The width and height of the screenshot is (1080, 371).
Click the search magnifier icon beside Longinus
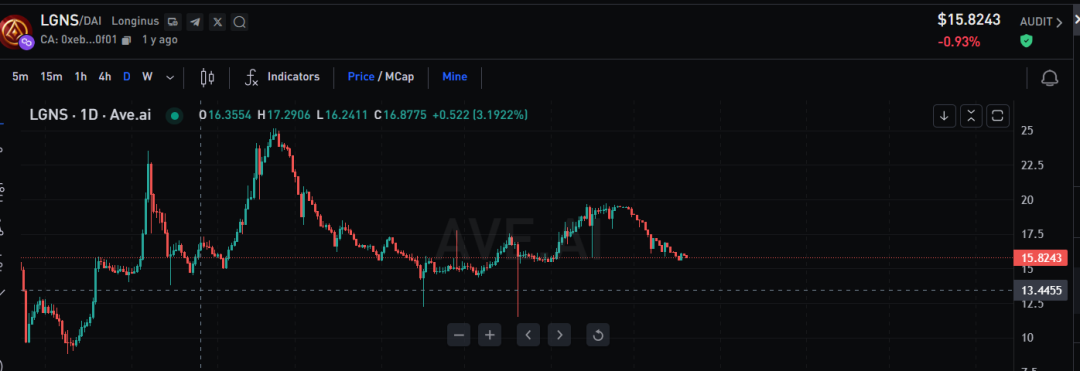[240, 22]
